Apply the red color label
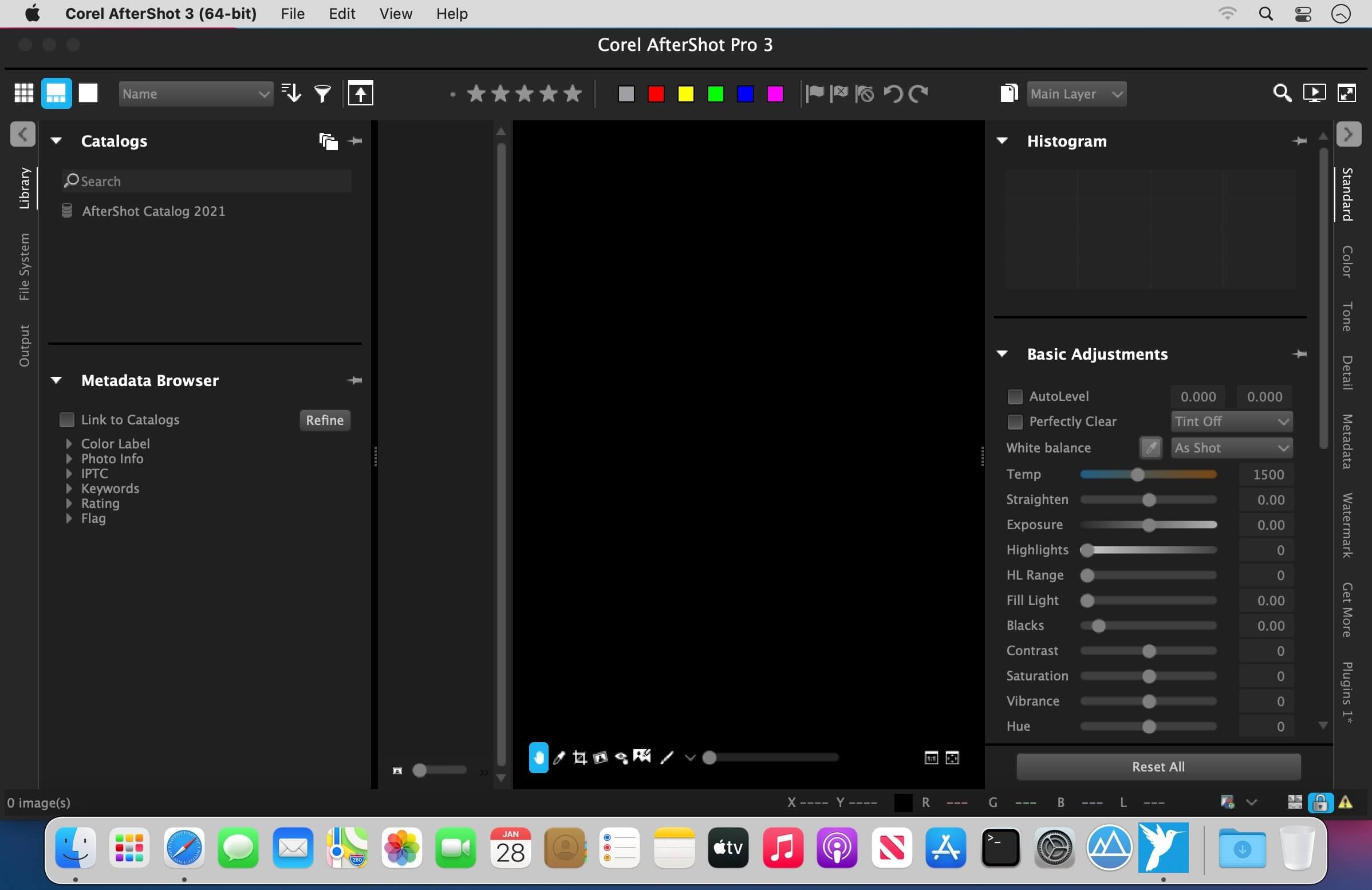Image resolution: width=1372 pixels, height=890 pixels. 656,93
